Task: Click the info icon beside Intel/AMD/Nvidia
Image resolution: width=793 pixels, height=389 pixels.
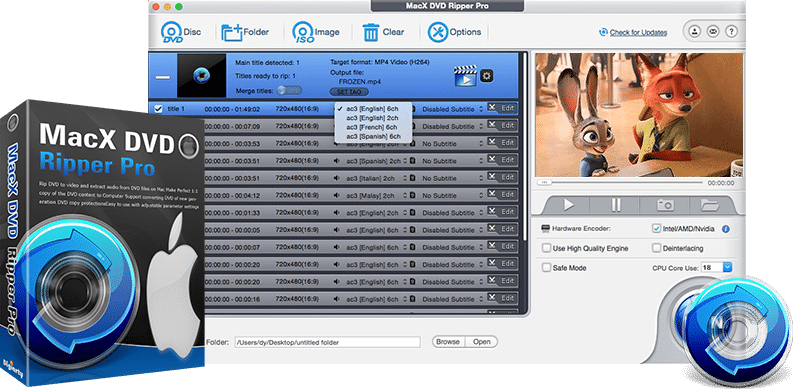Action: click(726, 229)
